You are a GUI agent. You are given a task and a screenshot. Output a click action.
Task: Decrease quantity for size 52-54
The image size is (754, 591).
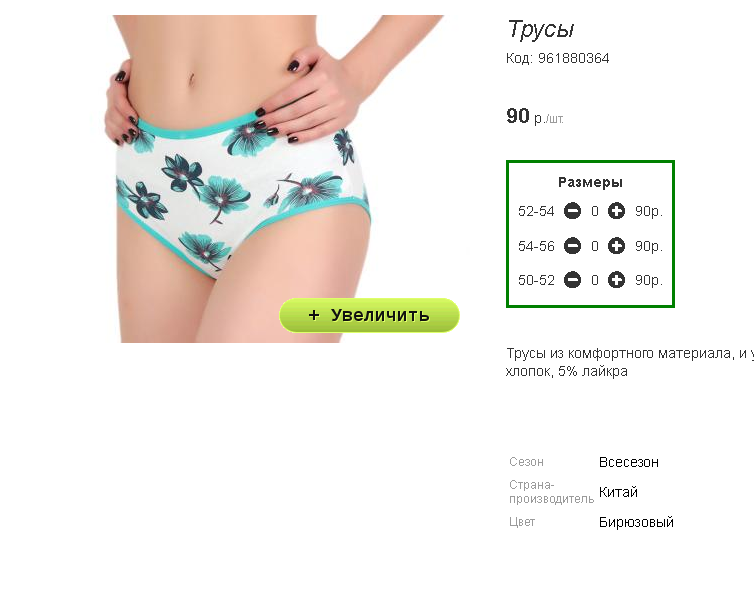pyautogui.click(x=572, y=211)
